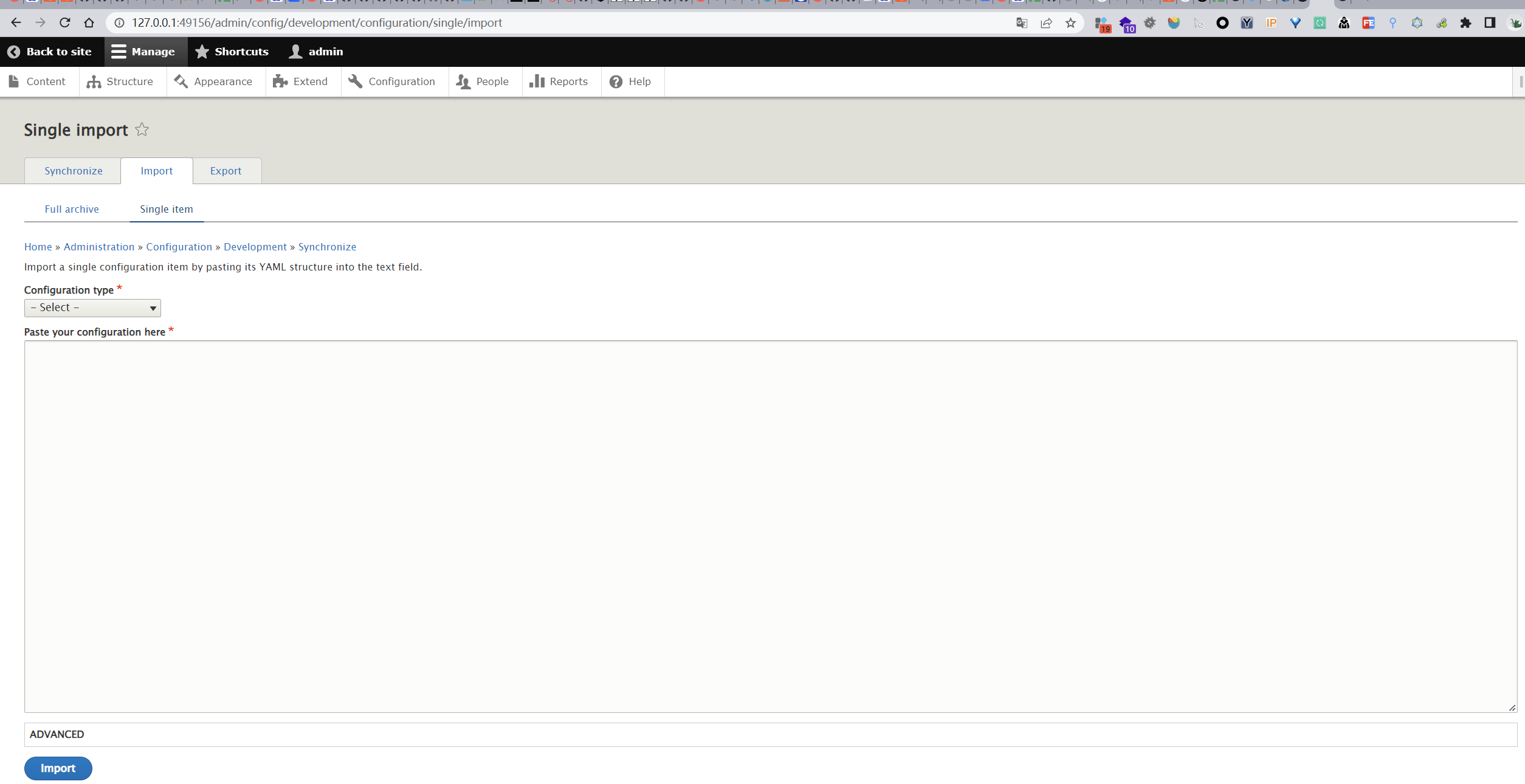Click the browser address bar URL

(x=317, y=22)
